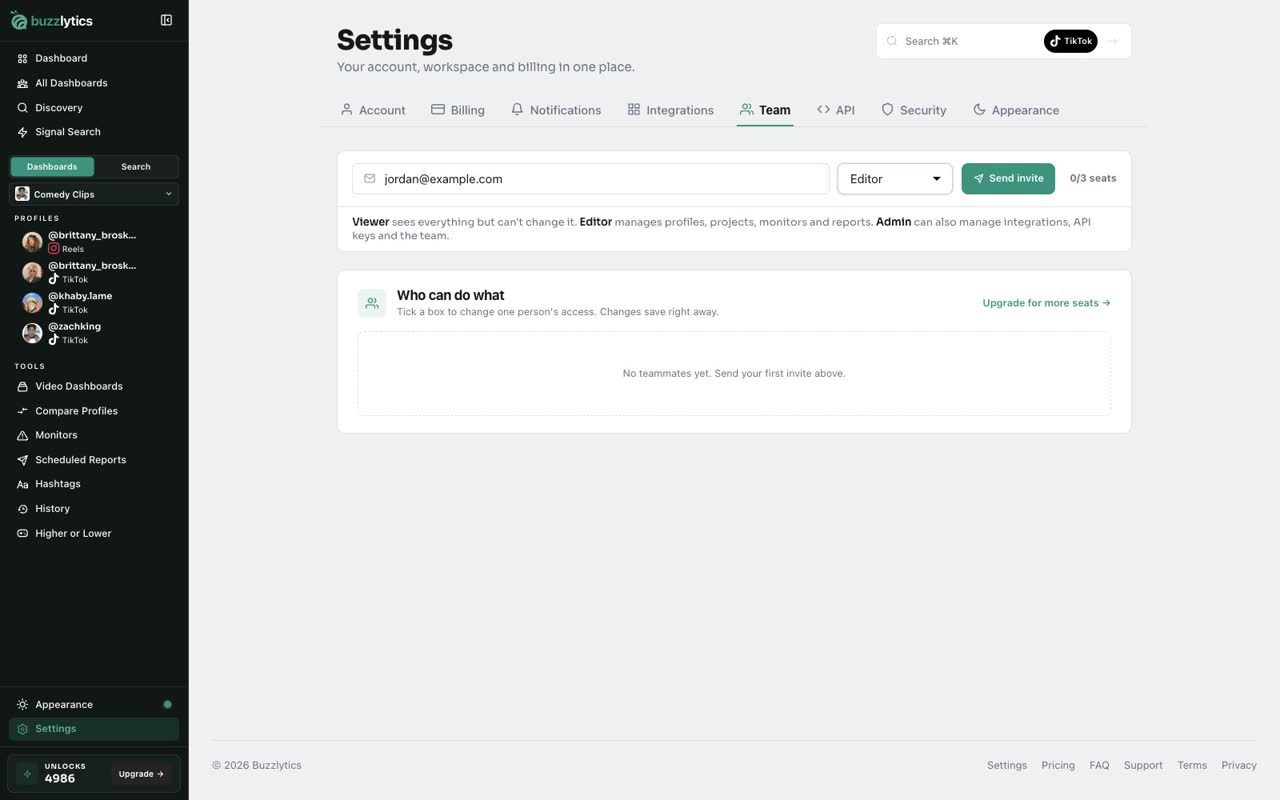Switch sidebar to Search mode
The image size is (1280, 800).
tap(136, 167)
